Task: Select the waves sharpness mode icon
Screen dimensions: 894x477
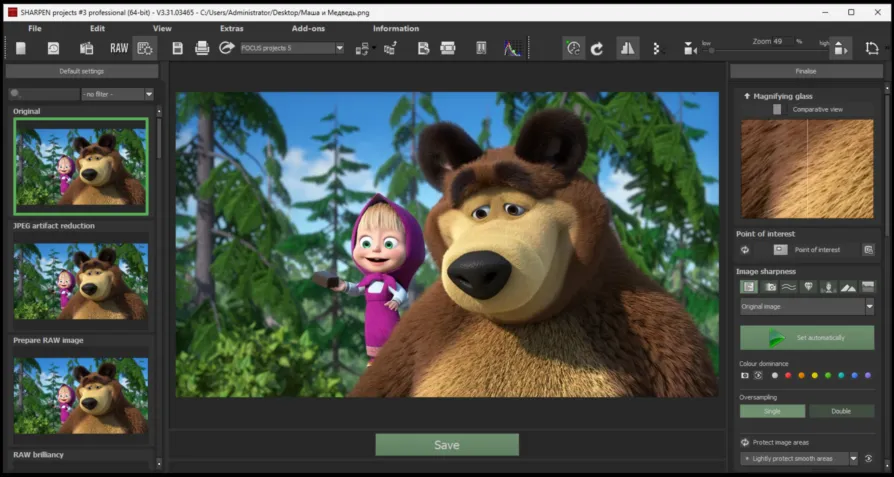Action: [x=789, y=287]
